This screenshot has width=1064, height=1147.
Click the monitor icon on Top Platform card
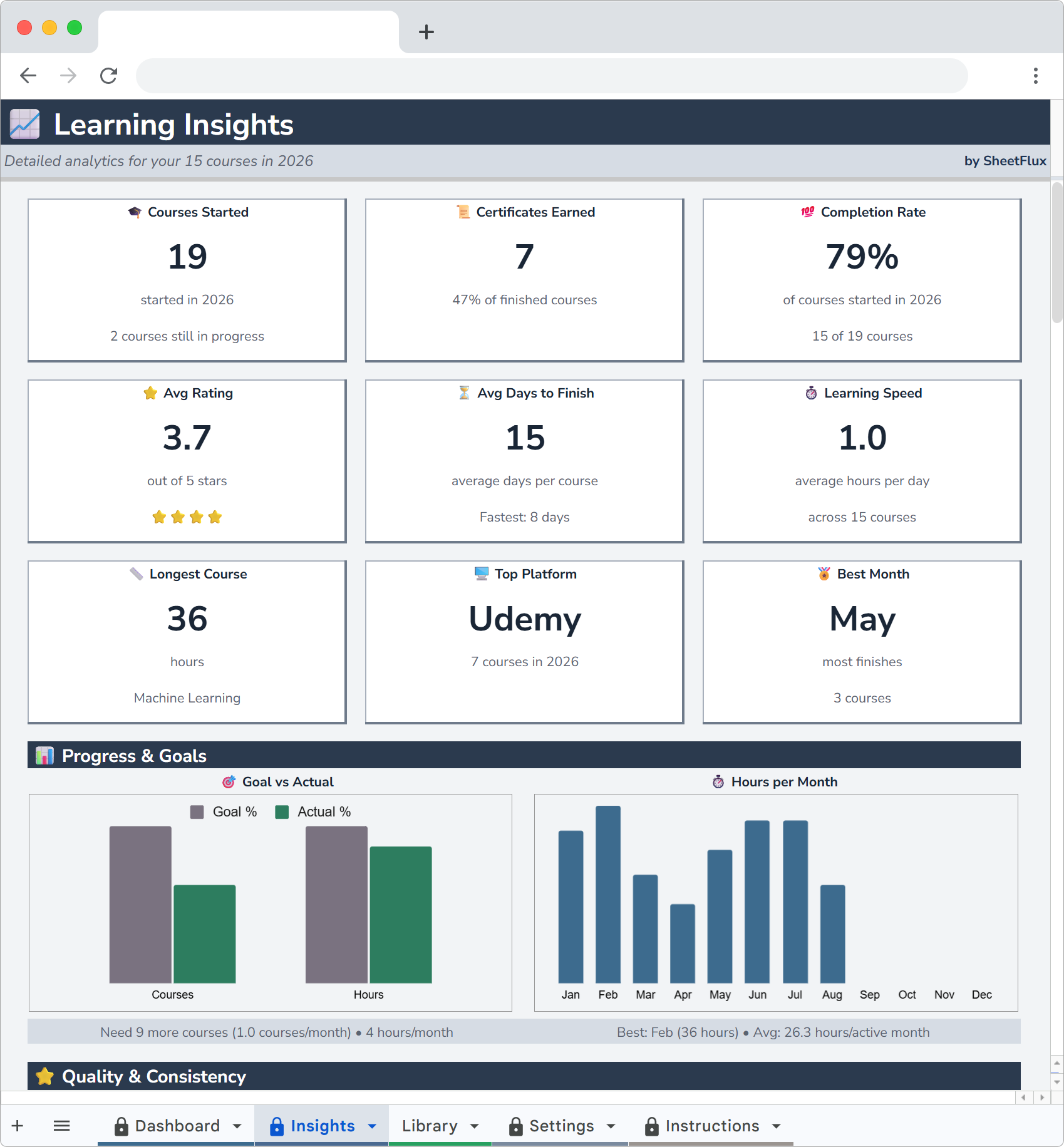pyautogui.click(x=480, y=573)
